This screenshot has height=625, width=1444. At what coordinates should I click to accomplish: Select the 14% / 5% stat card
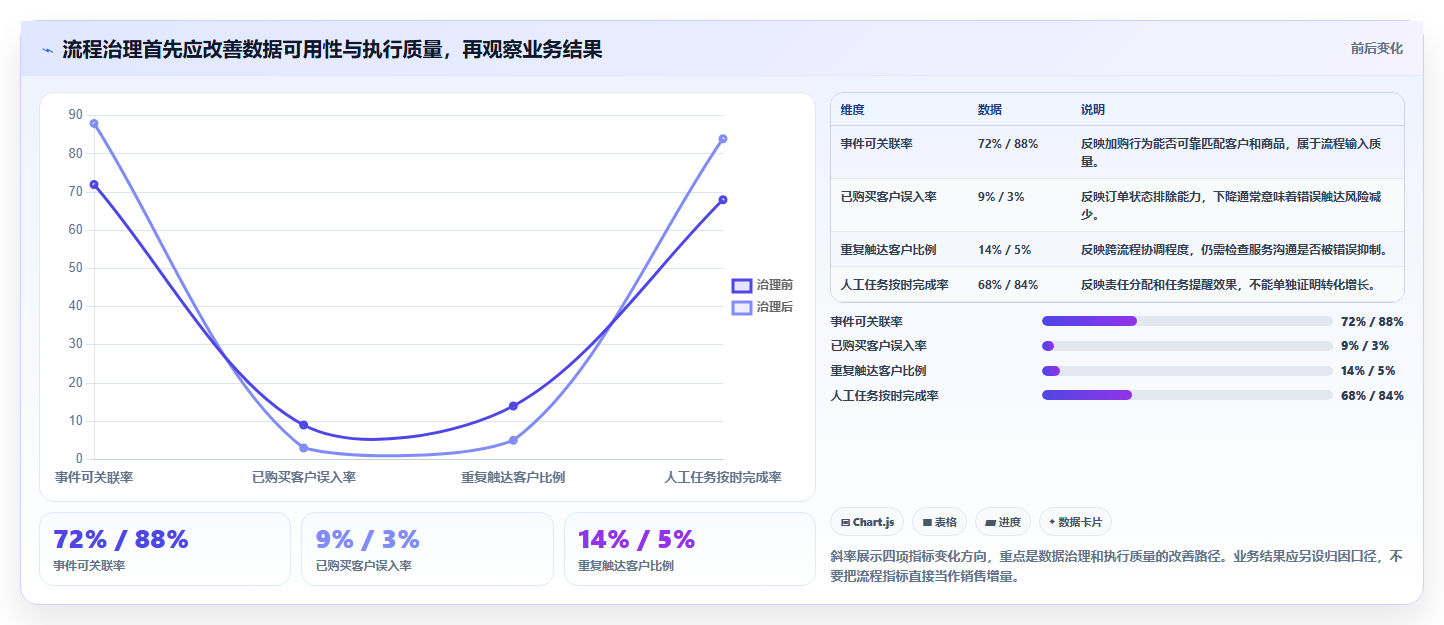coord(690,549)
